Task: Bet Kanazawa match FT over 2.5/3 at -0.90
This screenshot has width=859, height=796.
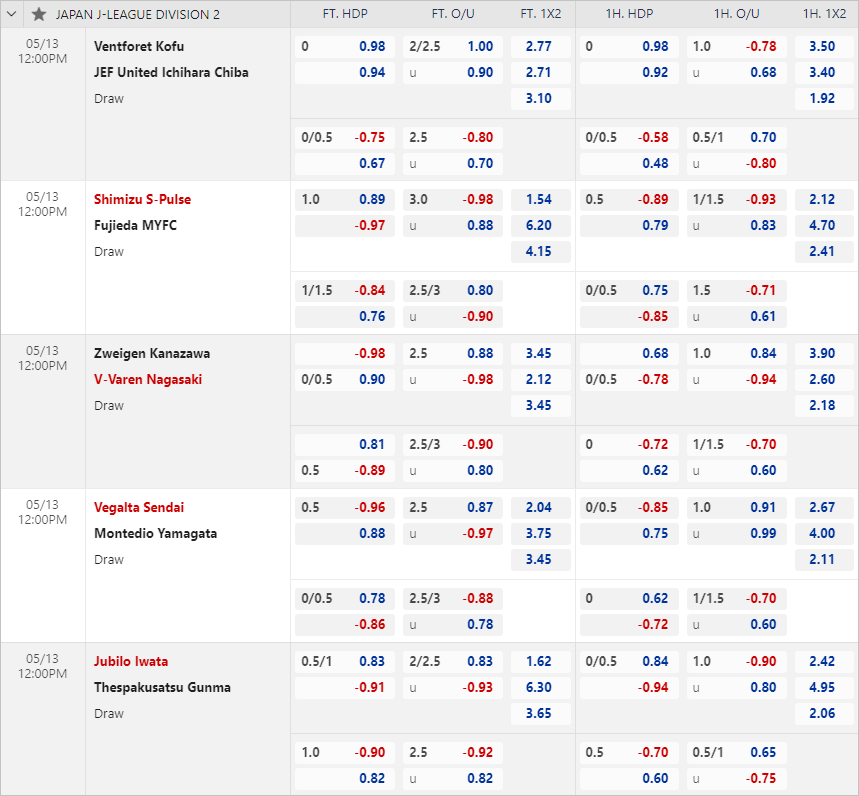Action: pos(453,444)
